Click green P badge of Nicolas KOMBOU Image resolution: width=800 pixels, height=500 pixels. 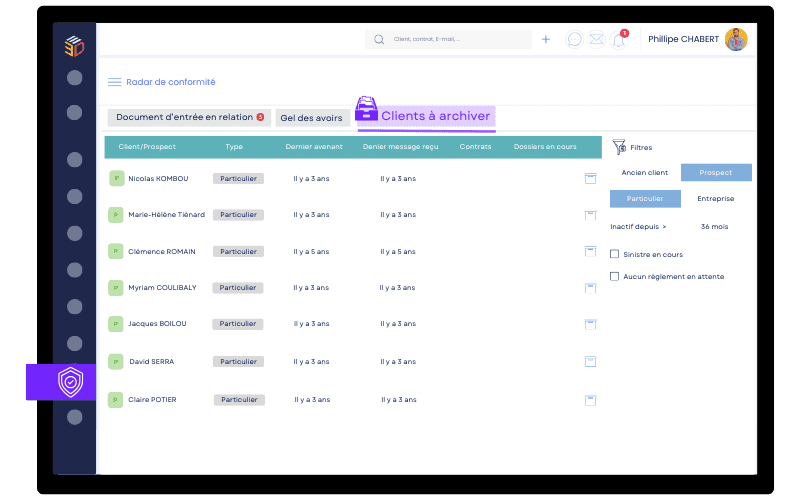click(x=116, y=179)
